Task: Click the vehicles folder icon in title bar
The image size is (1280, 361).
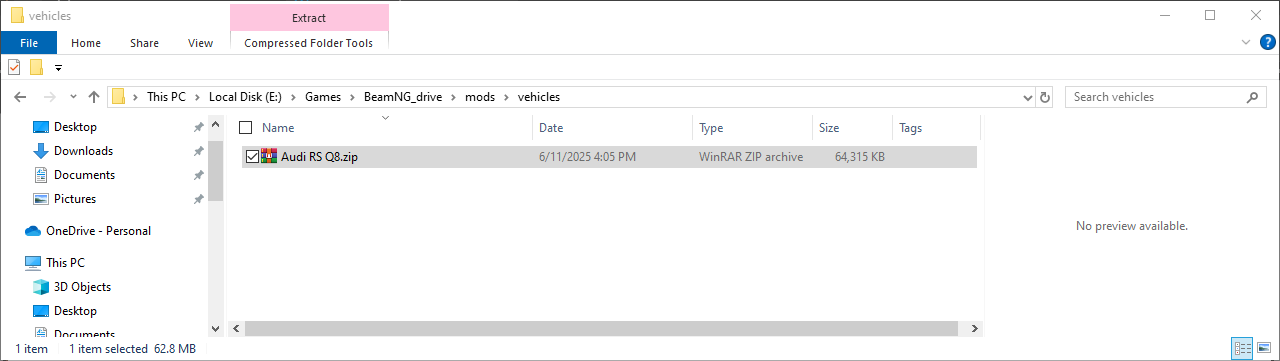Action: [17, 15]
